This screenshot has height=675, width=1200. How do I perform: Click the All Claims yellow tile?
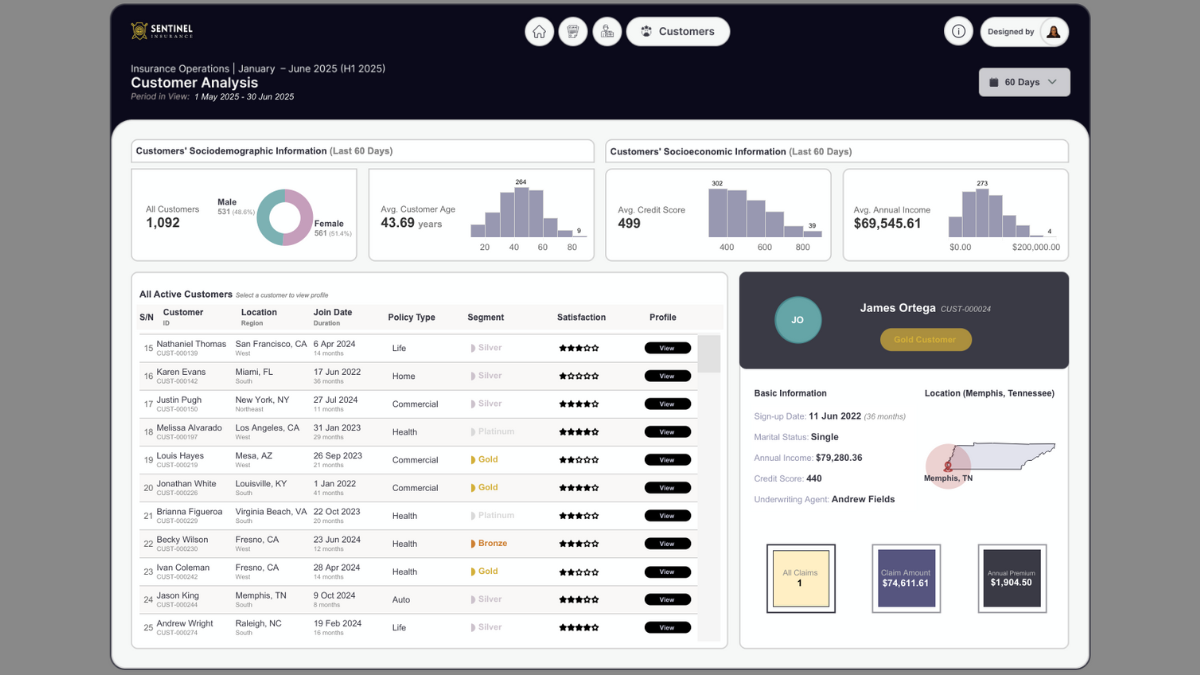800,578
